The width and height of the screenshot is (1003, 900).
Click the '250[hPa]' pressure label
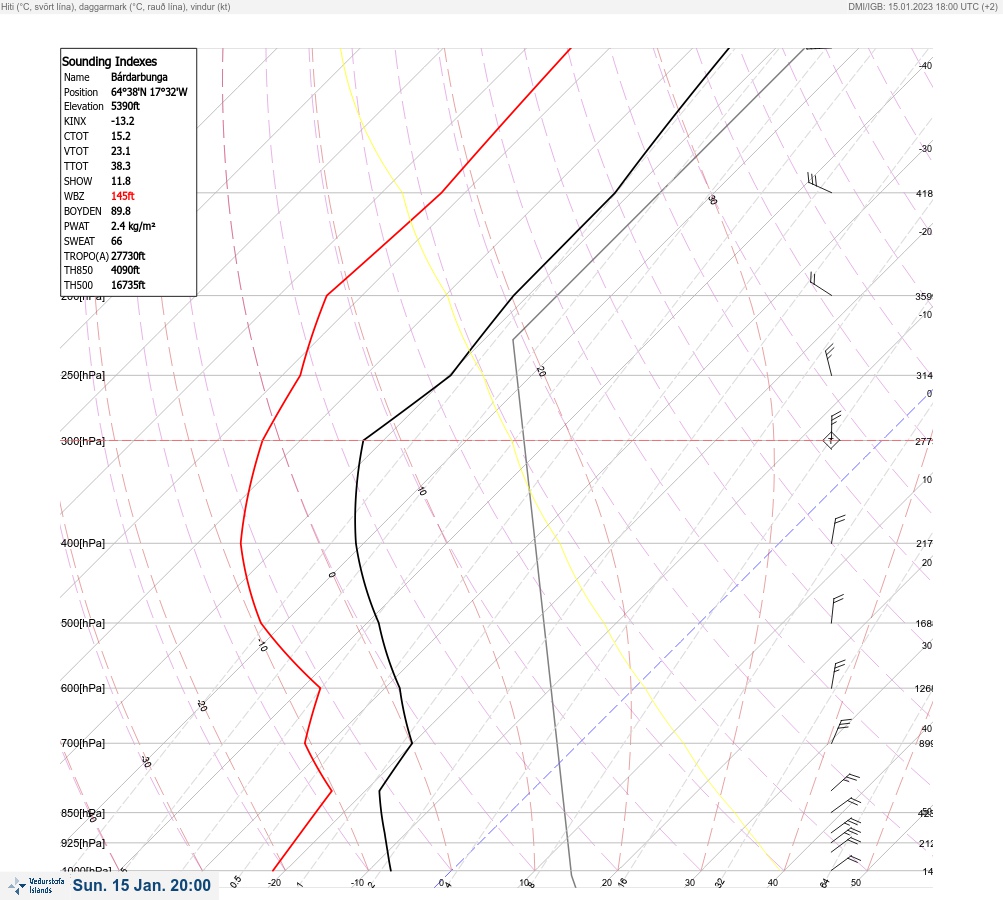pos(83,375)
